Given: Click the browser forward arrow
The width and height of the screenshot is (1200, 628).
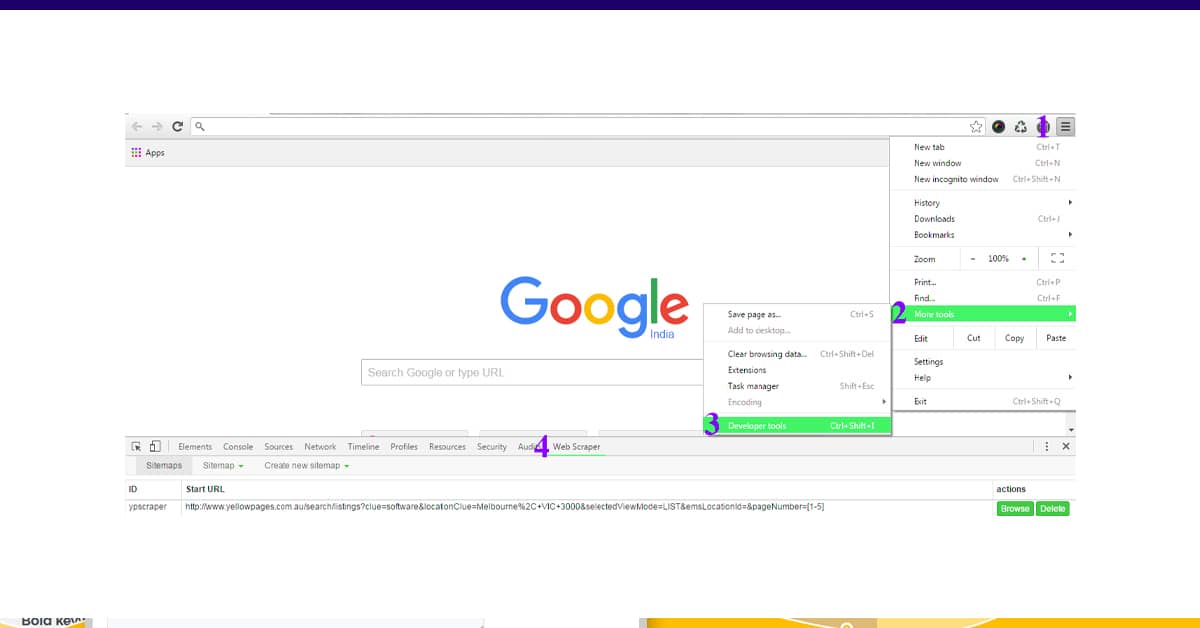Looking at the screenshot, I should pos(157,127).
